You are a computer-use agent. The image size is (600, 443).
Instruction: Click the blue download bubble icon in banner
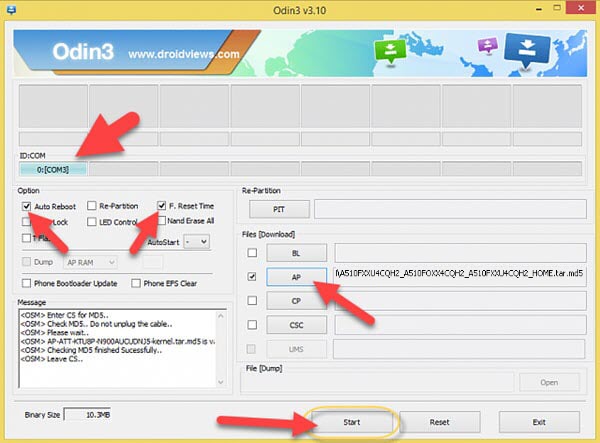527,50
